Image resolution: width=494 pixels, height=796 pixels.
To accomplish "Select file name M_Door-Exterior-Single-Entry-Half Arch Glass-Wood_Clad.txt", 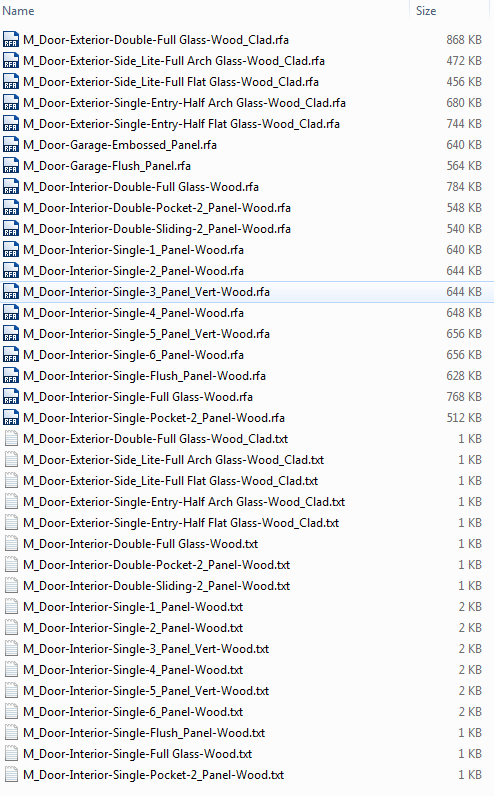I will 184,502.
